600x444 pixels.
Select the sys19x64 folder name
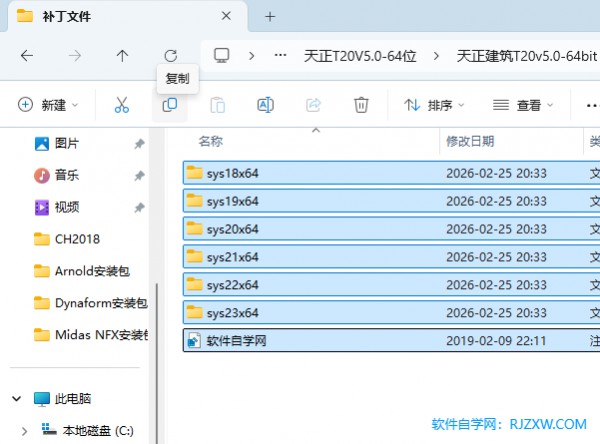click(x=233, y=201)
